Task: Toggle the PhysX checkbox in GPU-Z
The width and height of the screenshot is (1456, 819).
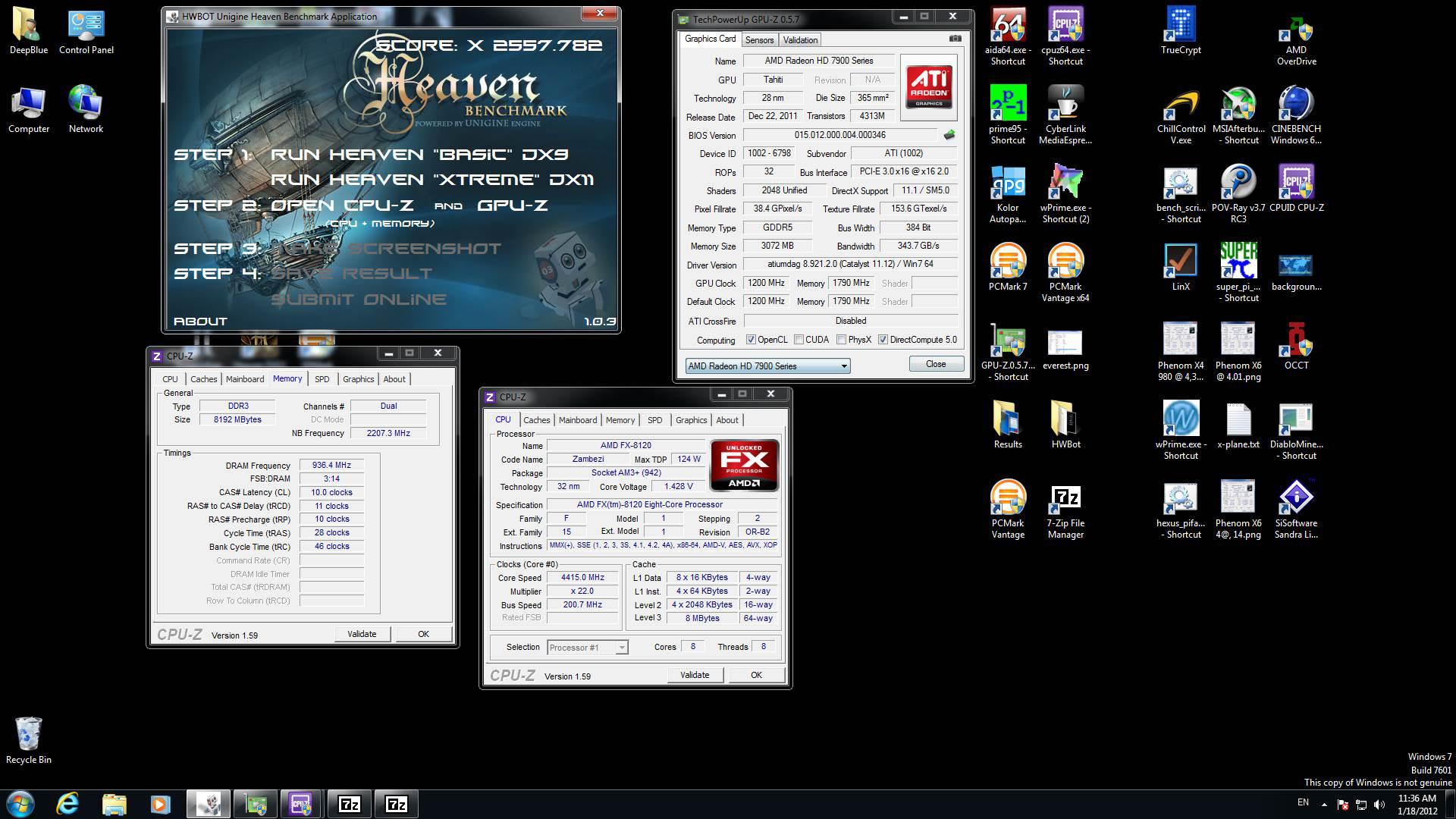Action: coord(841,340)
